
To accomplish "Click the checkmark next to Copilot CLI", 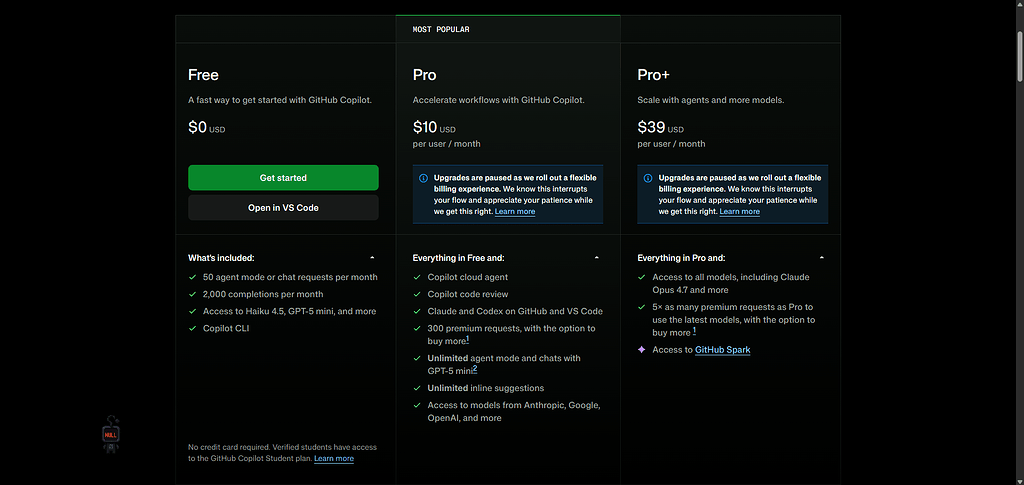I will [193, 328].
